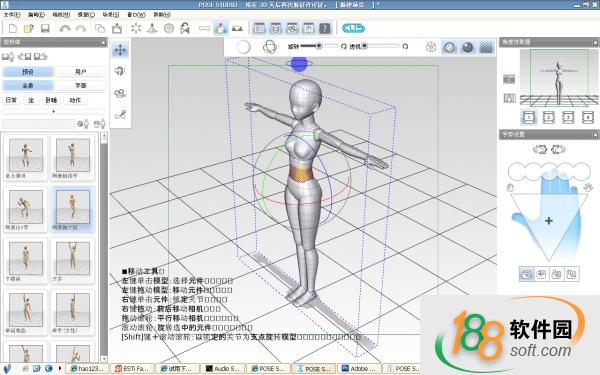Reset perspective with arrow after 透视 slider

coord(405,46)
